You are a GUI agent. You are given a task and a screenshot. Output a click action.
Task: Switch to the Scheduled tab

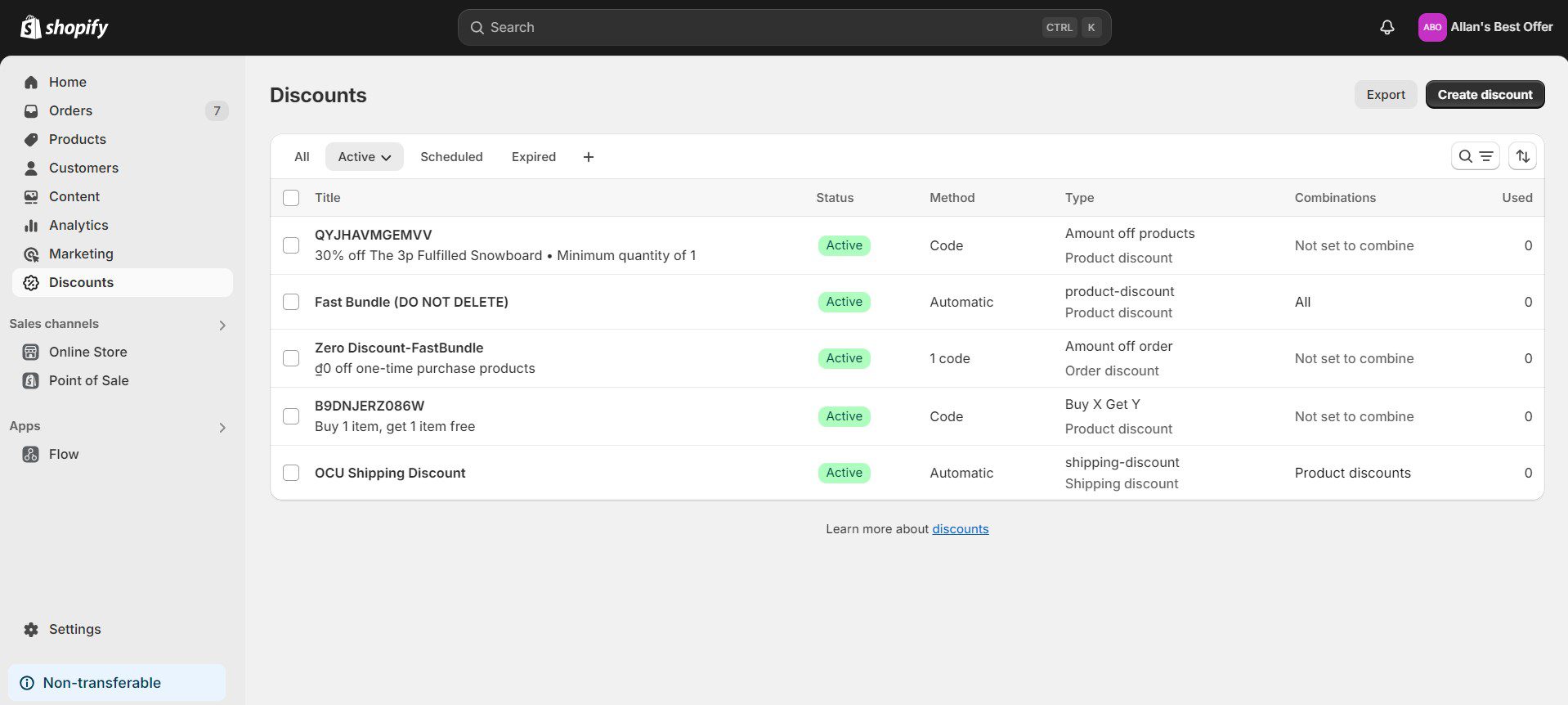pos(451,157)
